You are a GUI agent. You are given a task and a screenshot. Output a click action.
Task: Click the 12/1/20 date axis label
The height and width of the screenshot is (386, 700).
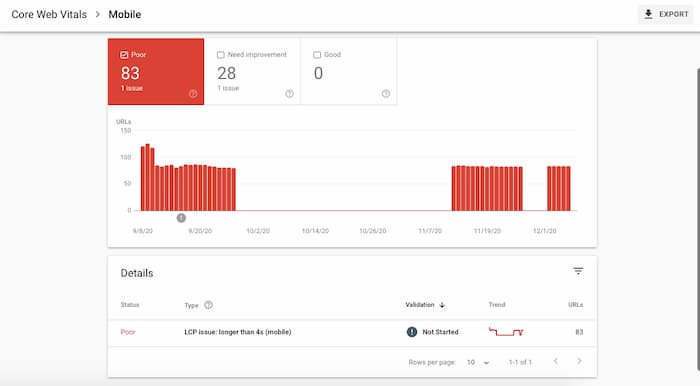tap(545, 231)
